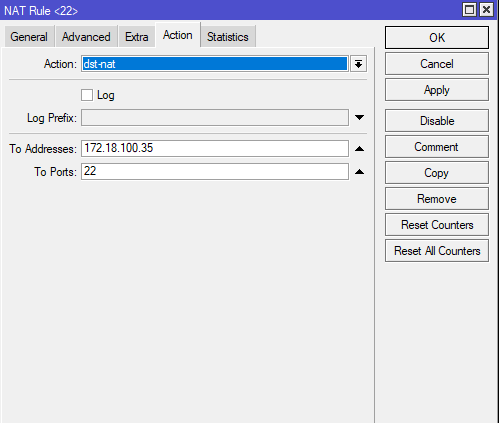View the Statistics tab
Viewport: 499px width, 423px height.
tap(228, 36)
